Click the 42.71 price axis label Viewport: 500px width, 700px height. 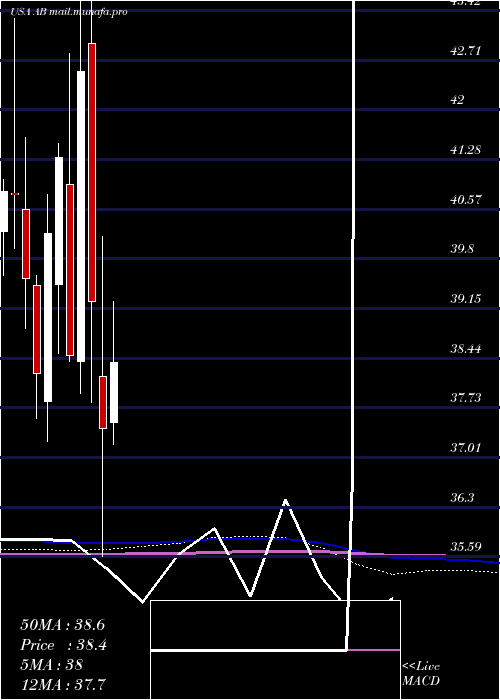pos(466,50)
